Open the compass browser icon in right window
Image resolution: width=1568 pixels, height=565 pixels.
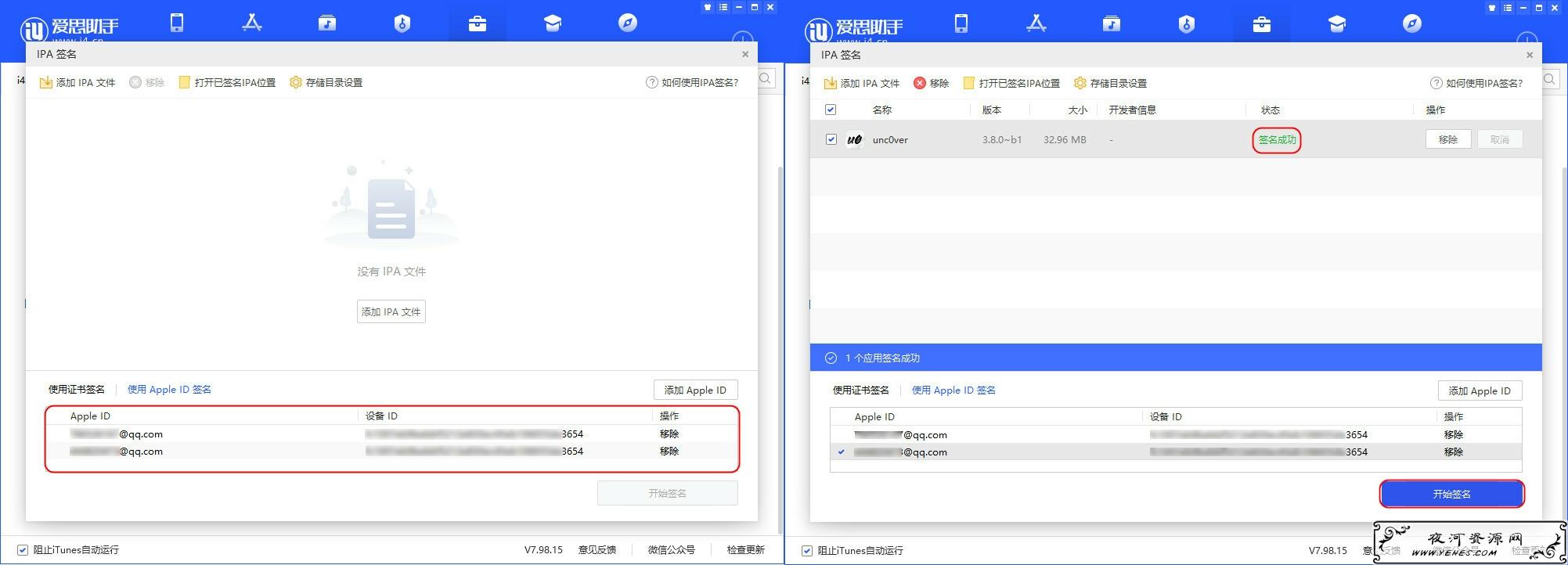pos(1412,23)
